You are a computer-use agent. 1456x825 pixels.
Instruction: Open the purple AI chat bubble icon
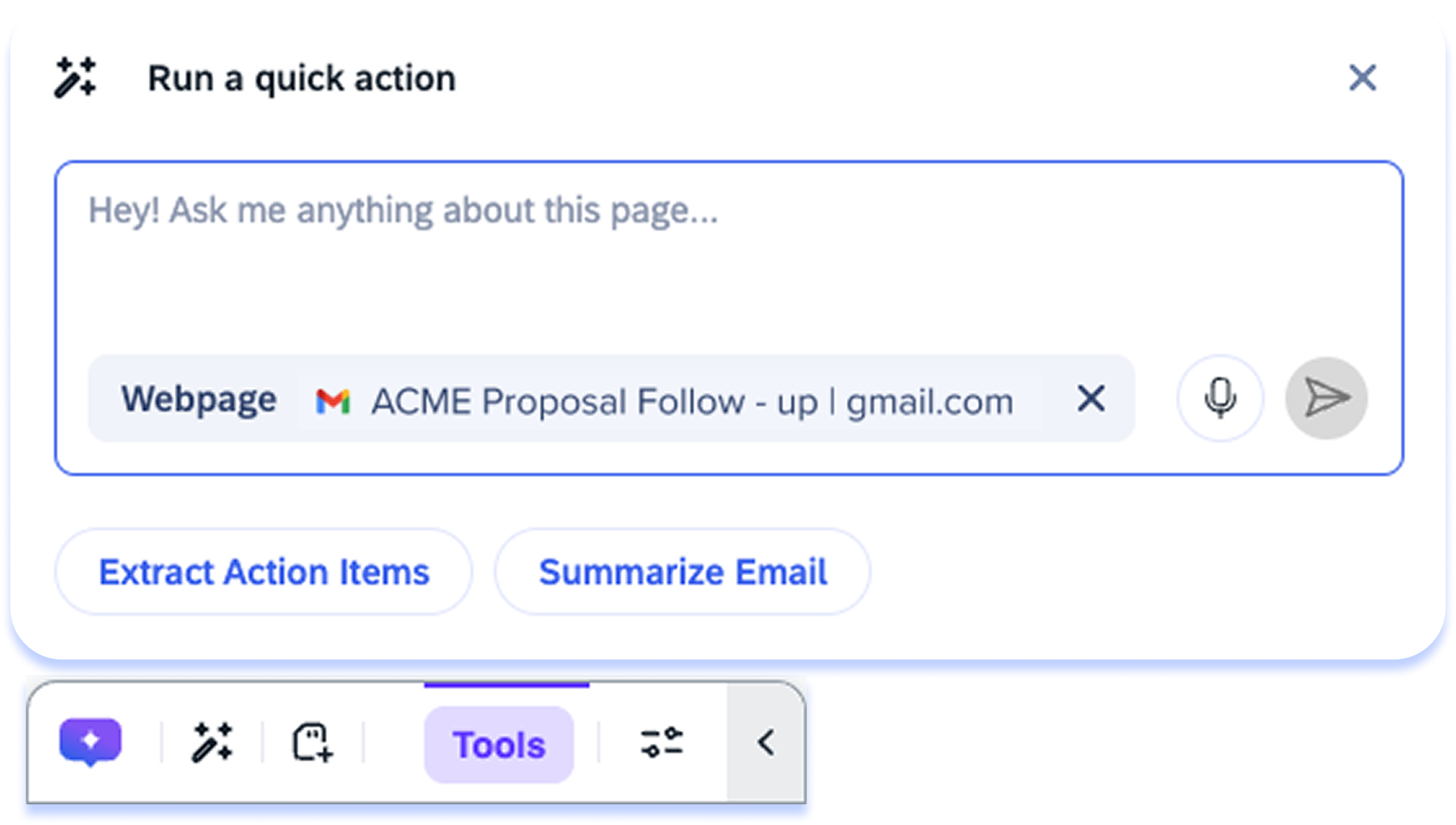[x=91, y=742]
